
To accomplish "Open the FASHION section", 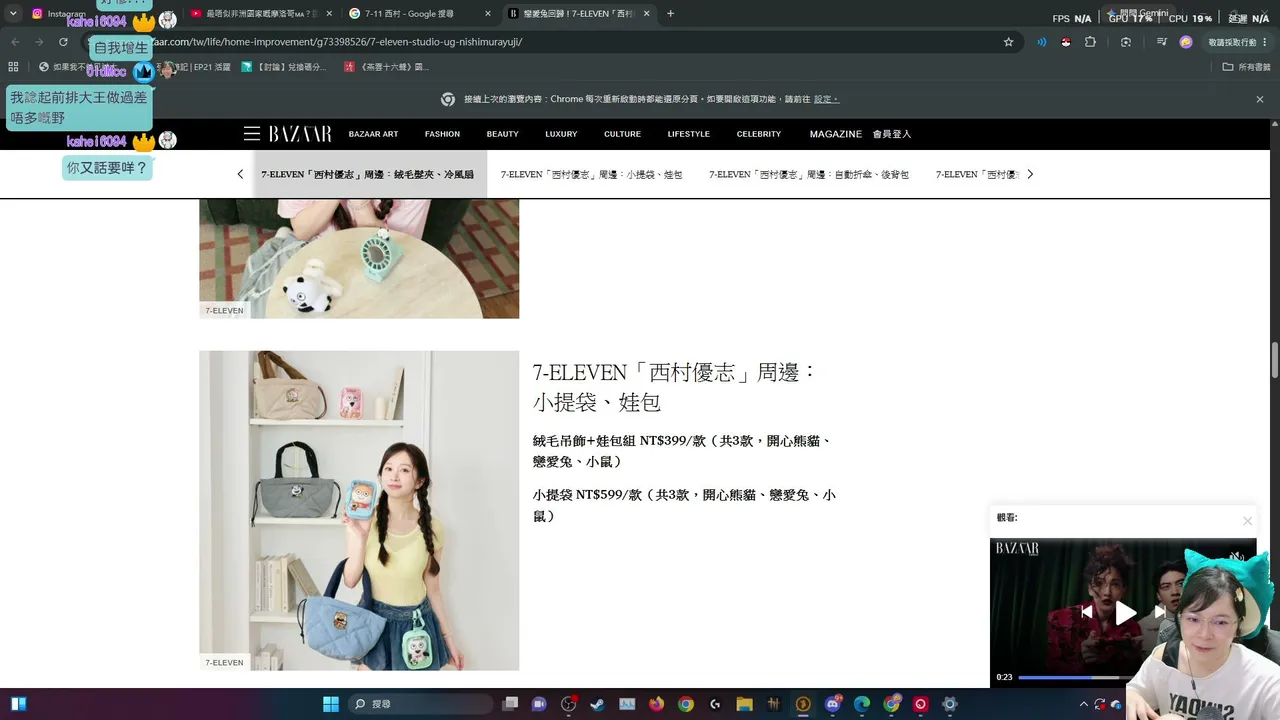I will (442, 134).
